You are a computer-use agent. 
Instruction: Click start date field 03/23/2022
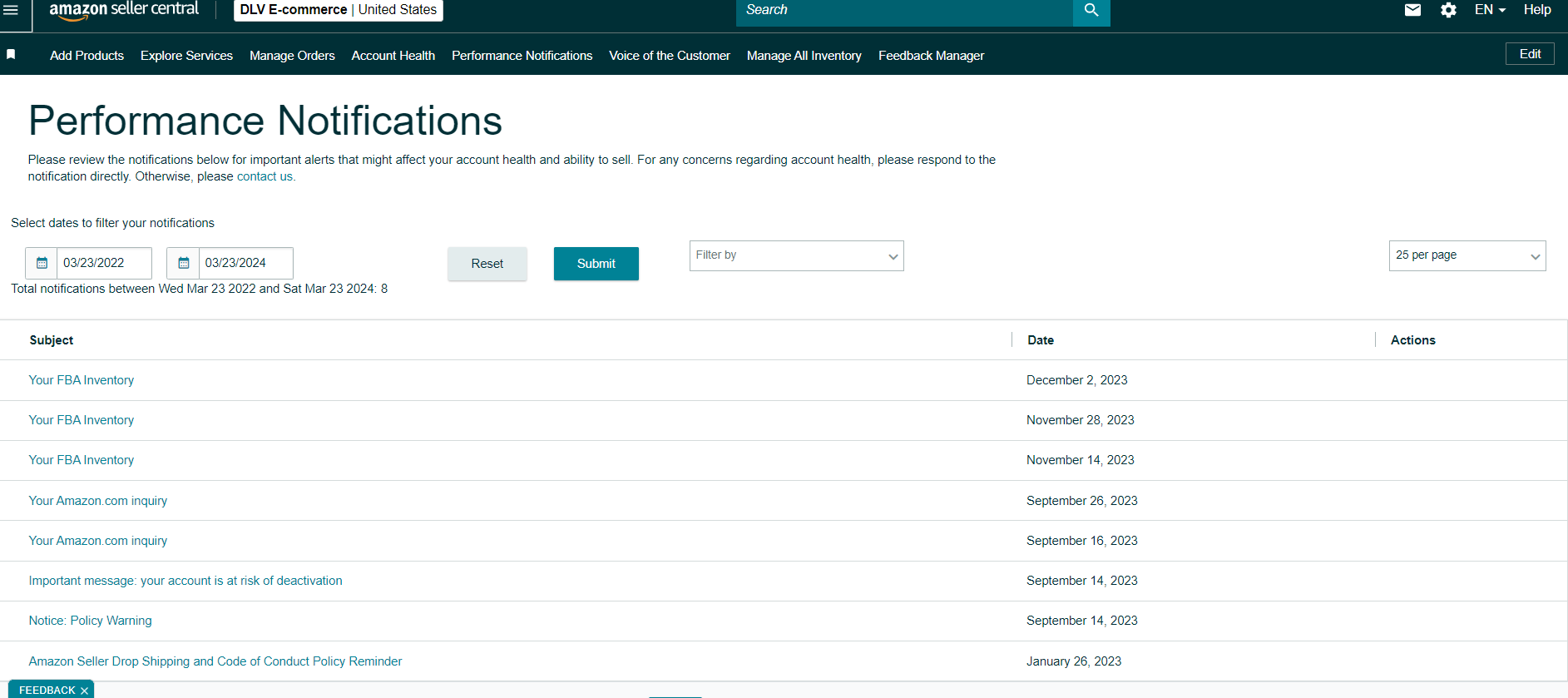point(104,263)
